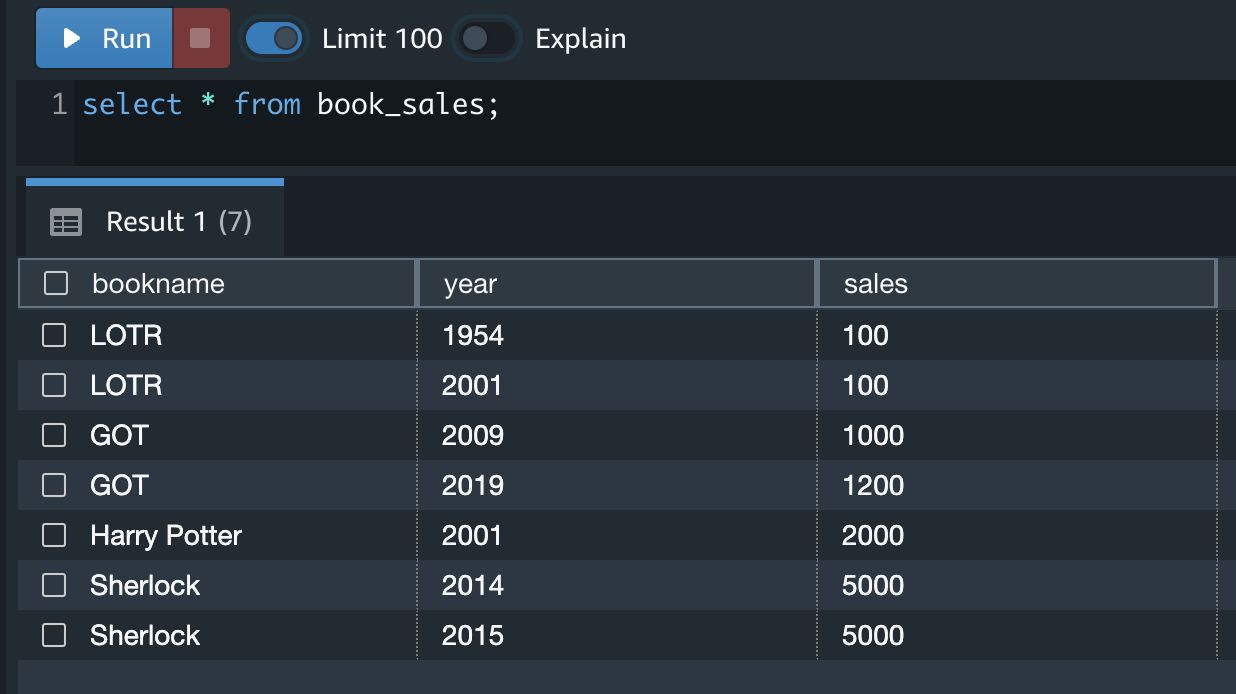Click the Harry Potter bookname cell
The width and height of the screenshot is (1236, 694).
(x=166, y=535)
